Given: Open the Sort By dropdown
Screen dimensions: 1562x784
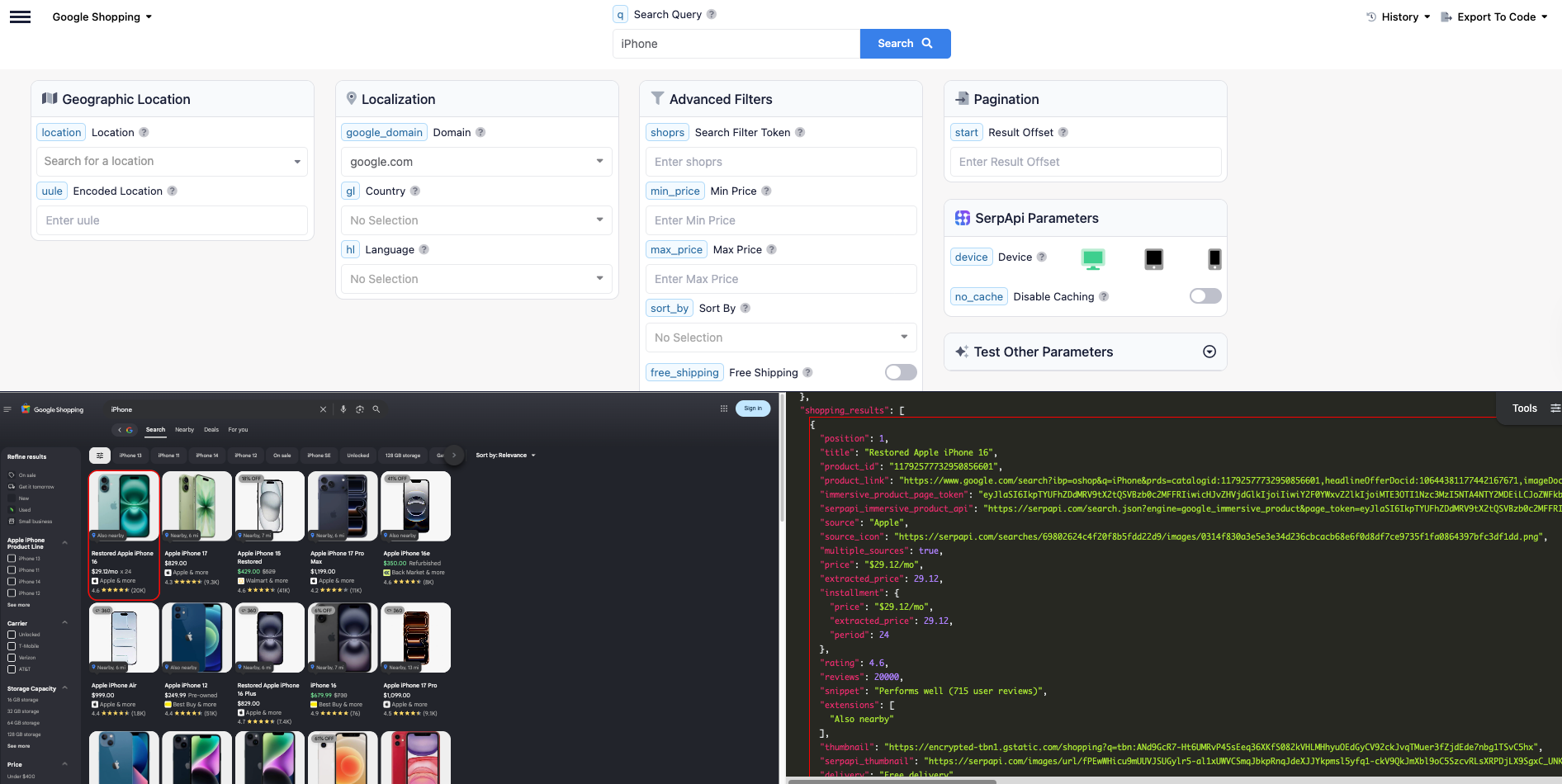Looking at the screenshot, I should pos(780,338).
